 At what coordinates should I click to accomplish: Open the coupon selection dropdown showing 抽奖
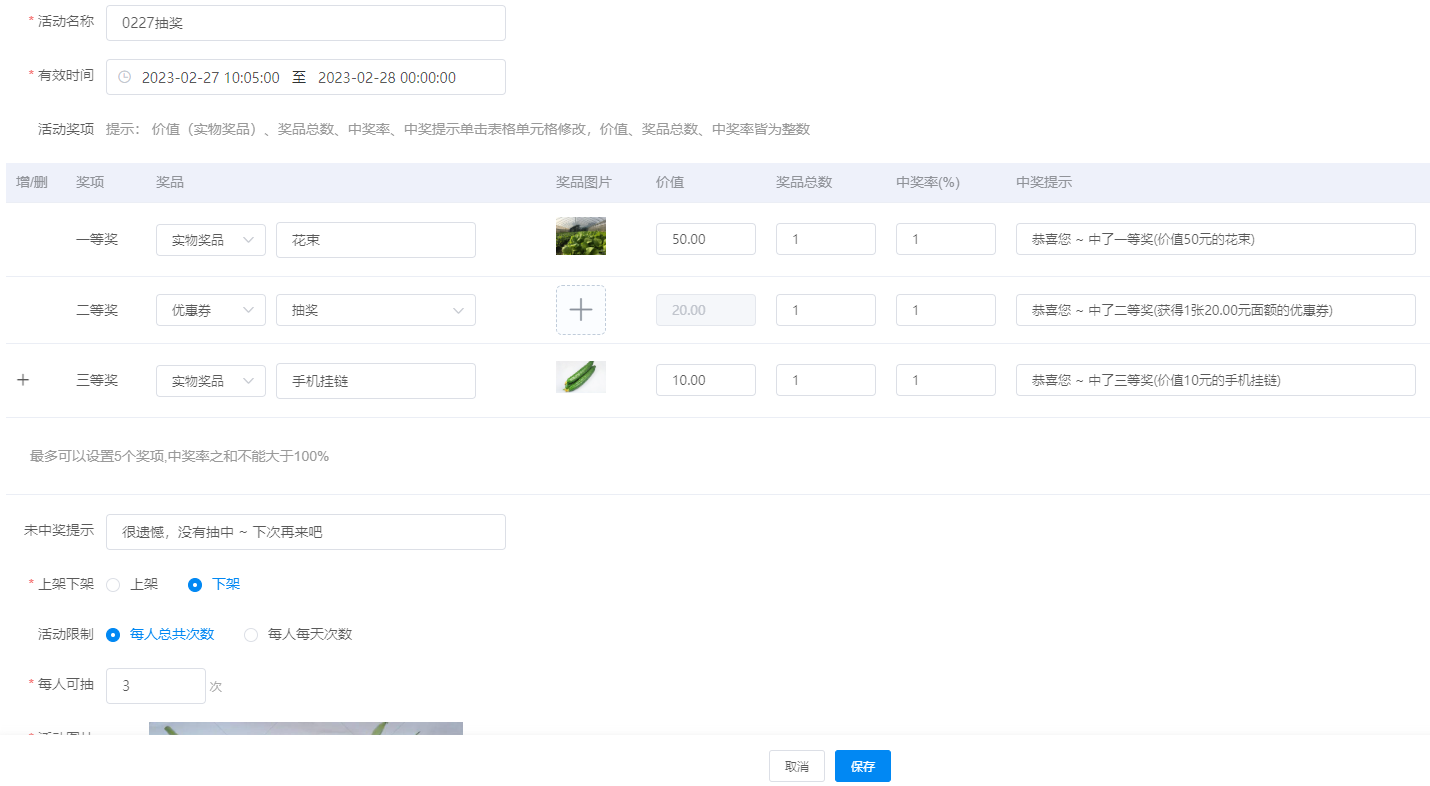(x=375, y=310)
